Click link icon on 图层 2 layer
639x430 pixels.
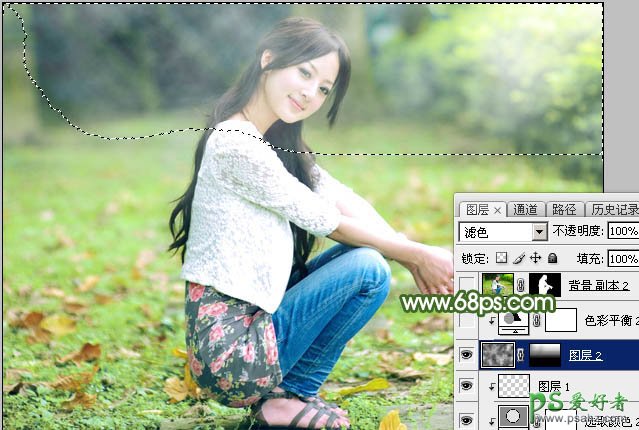click(x=520, y=353)
